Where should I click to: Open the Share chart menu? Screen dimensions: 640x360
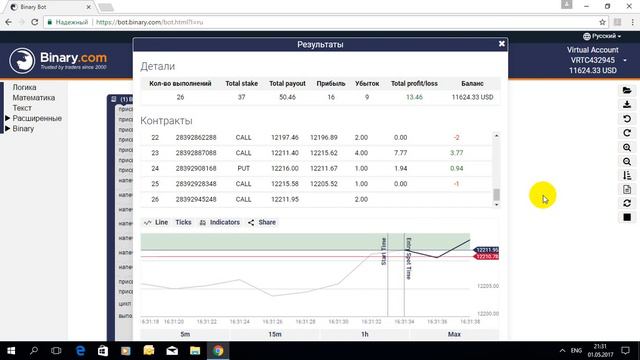(x=262, y=222)
